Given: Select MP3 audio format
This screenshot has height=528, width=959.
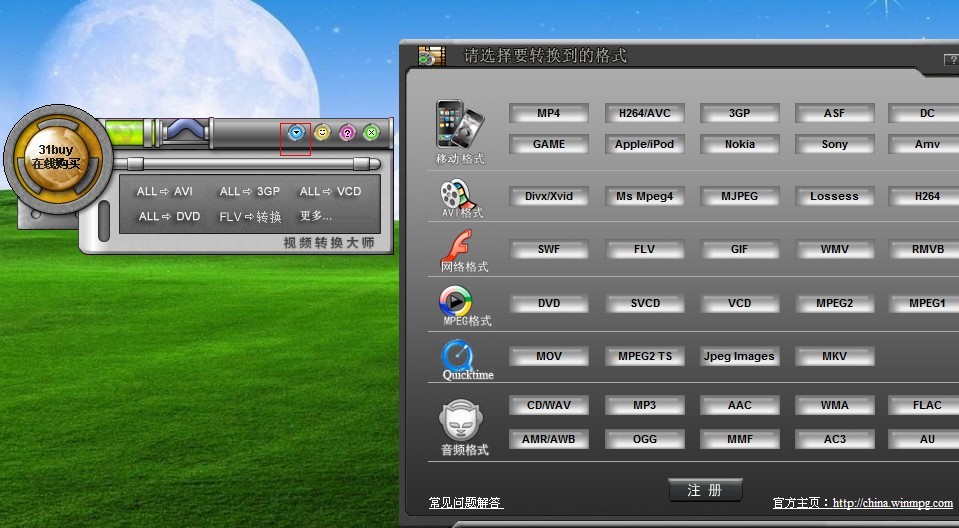Looking at the screenshot, I should [x=644, y=405].
